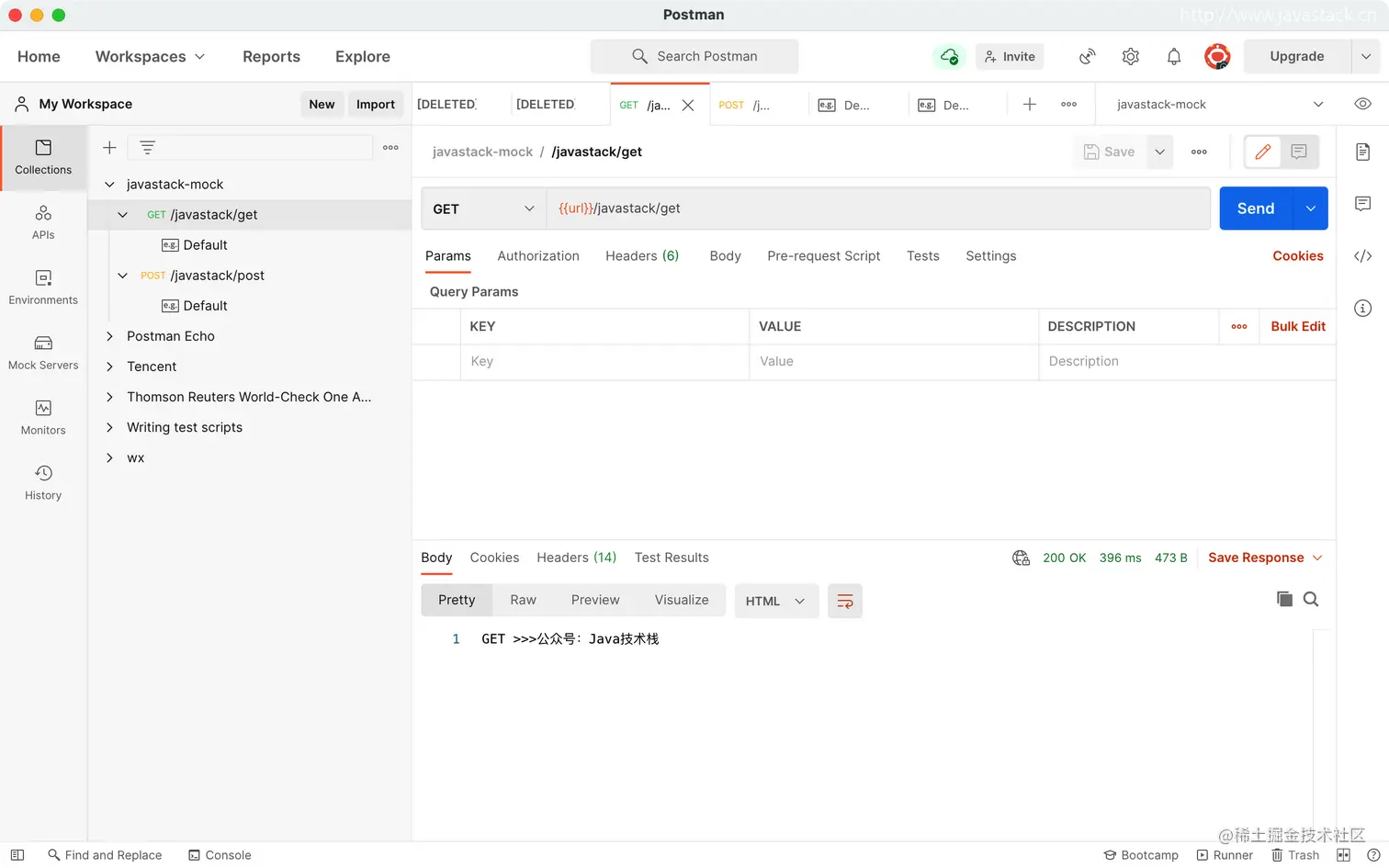Create a new collection with plus icon
This screenshot has height=868, width=1389.
[x=109, y=148]
